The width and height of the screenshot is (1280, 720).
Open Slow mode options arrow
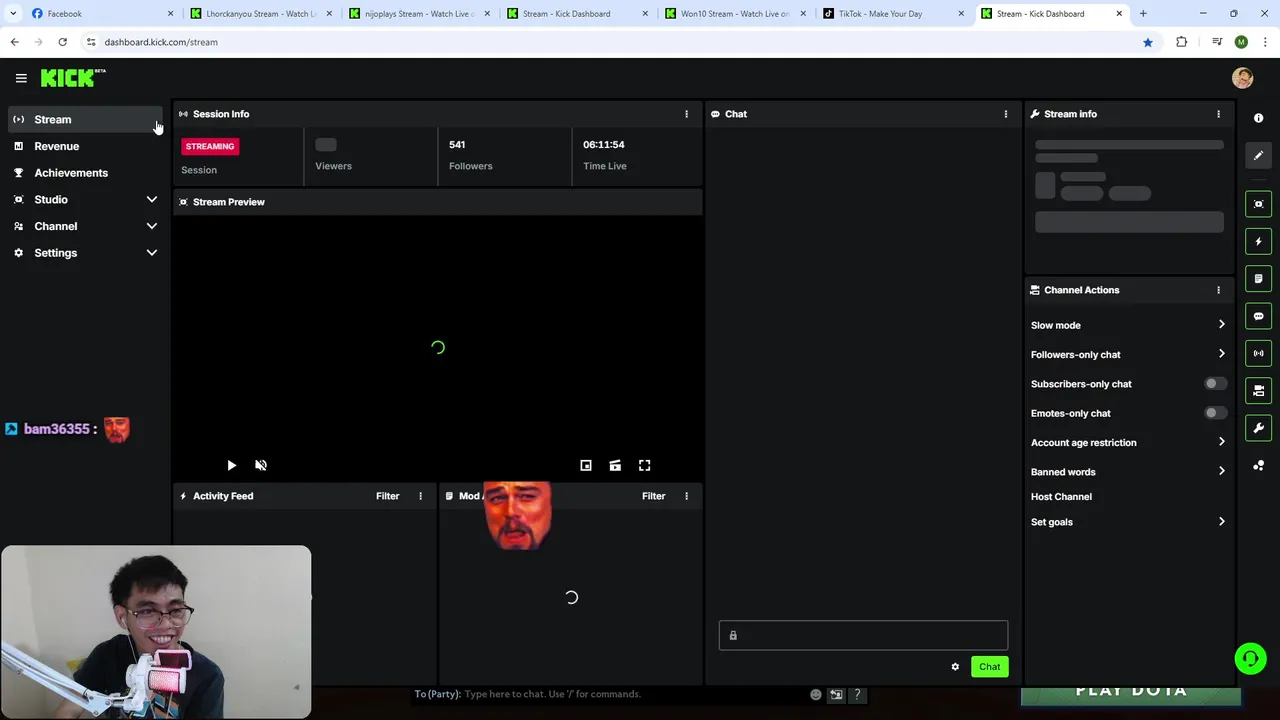click(1221, 325)
